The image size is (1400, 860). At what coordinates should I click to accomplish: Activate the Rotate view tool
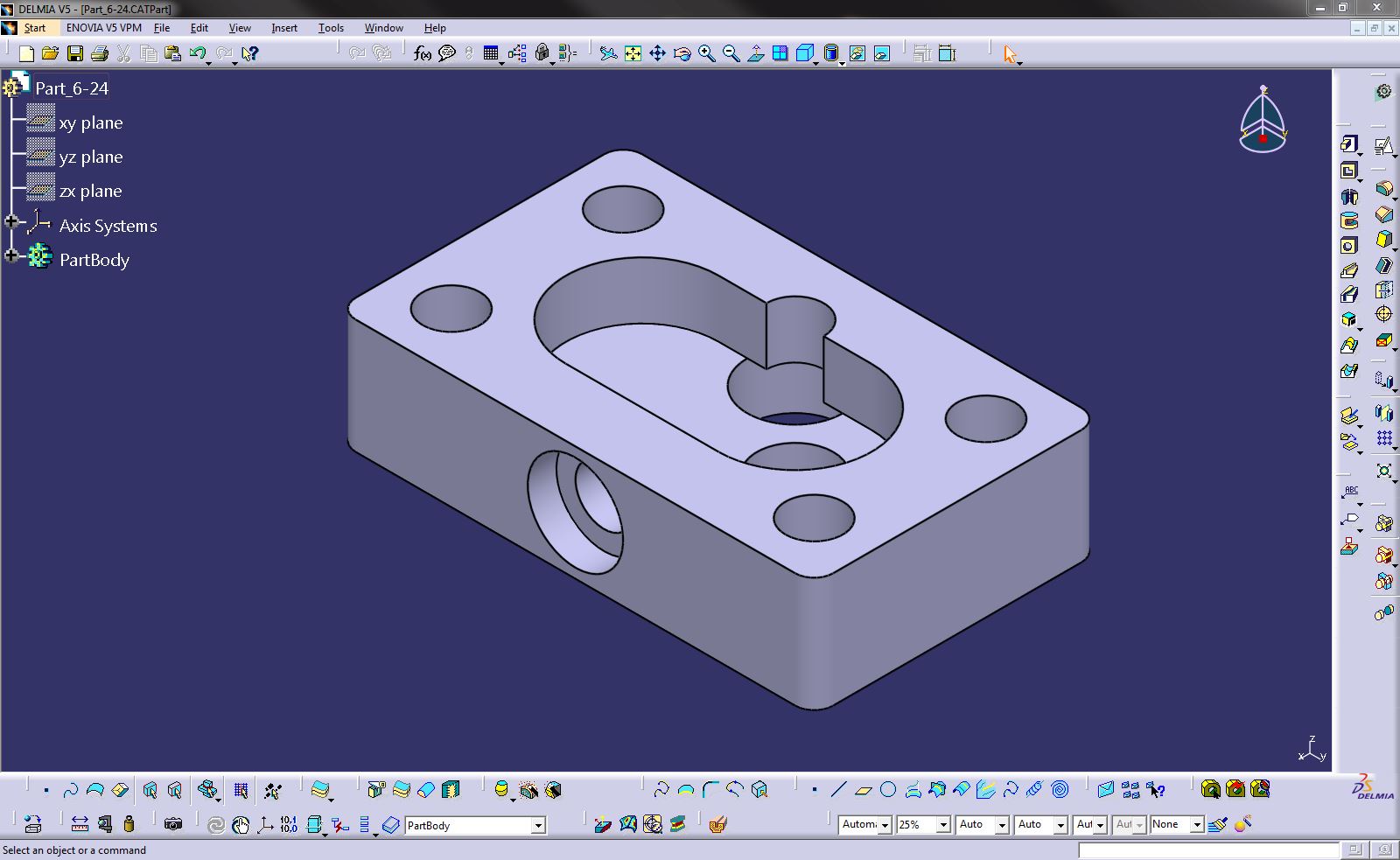click(x=682, y=53)
